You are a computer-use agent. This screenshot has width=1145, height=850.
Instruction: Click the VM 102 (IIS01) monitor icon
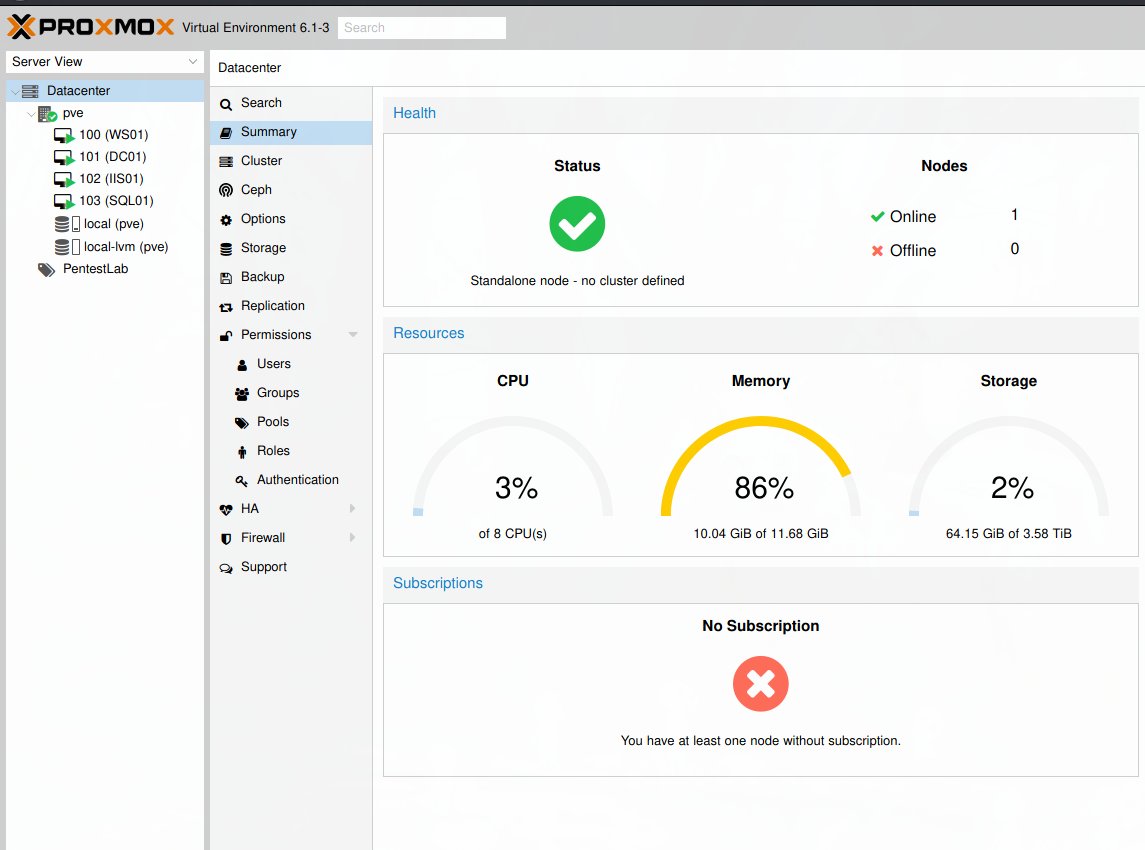coord(64,180)
